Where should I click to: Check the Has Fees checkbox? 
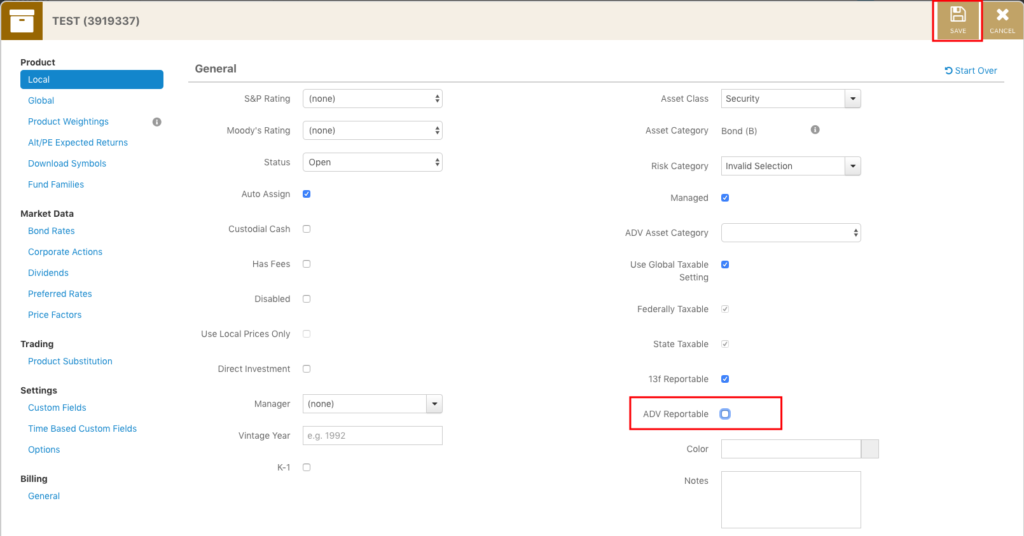coord(306,264)
